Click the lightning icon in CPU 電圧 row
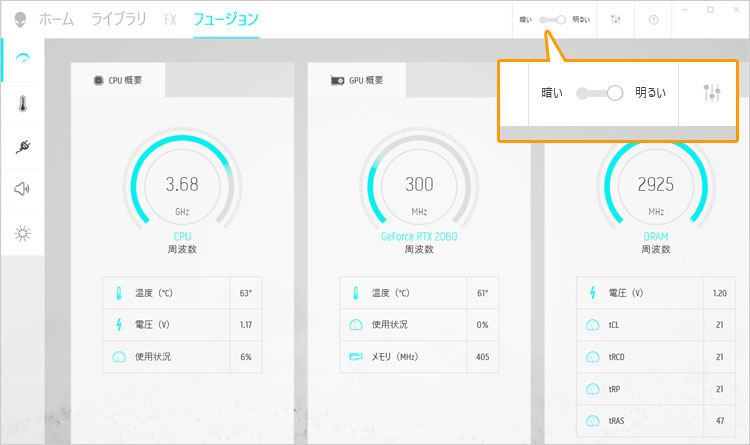Image resolution: width=750 pixels, height=445 pixels. pos(119,325)
